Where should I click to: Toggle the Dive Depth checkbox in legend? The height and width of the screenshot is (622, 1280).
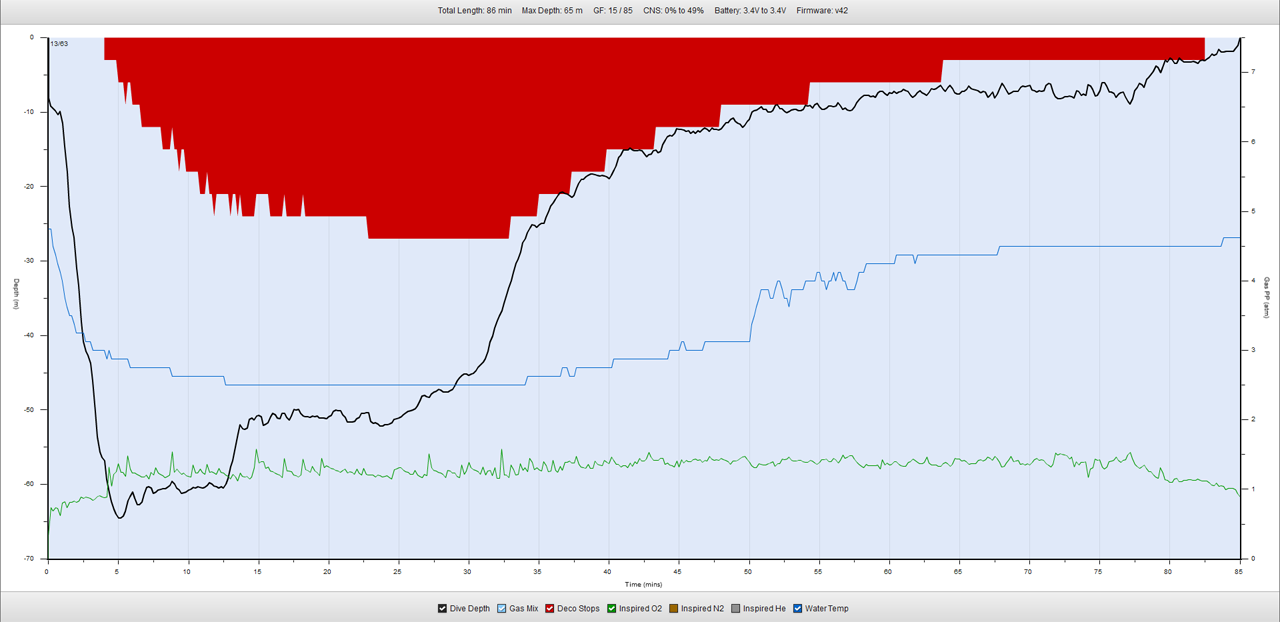pos(443,608)
